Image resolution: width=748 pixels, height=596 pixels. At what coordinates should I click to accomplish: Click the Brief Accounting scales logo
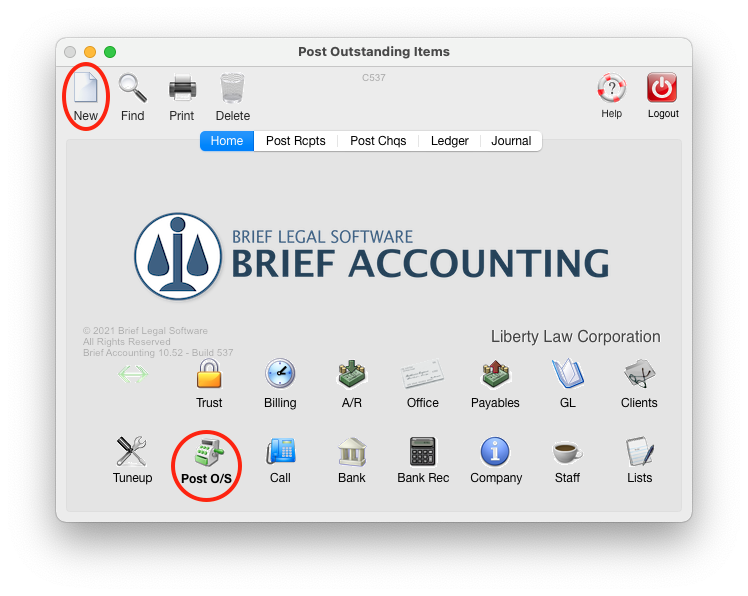coord(178,256)
